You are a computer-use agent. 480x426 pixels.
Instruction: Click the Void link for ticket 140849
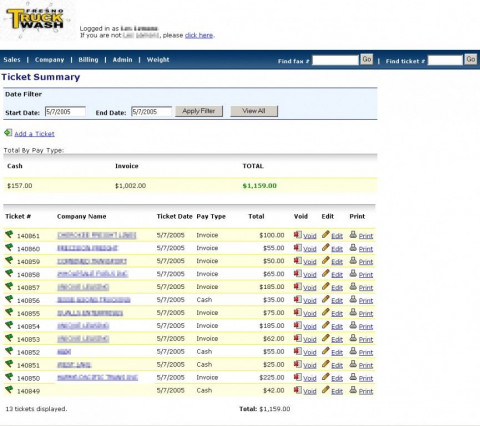[310, 391]
